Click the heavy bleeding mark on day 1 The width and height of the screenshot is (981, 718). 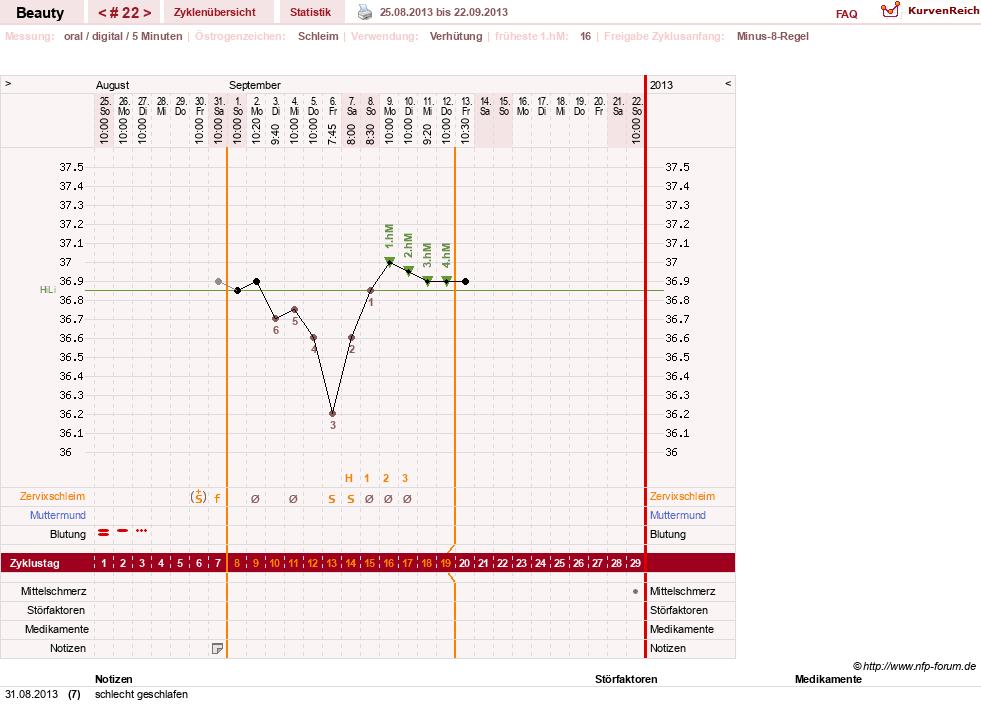tap(103, 532)
